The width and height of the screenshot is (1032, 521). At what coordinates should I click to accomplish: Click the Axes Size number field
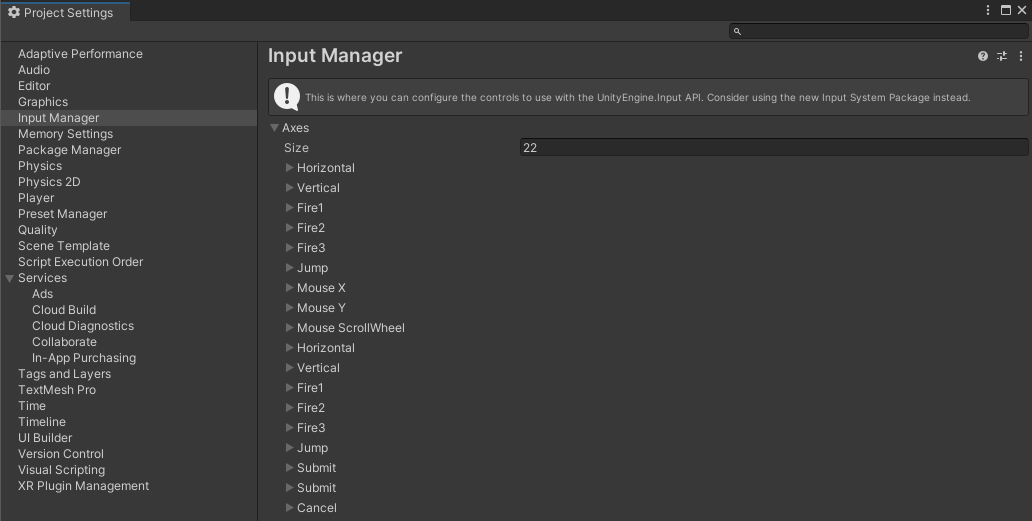pyautogui.click(x=773, y=148)
